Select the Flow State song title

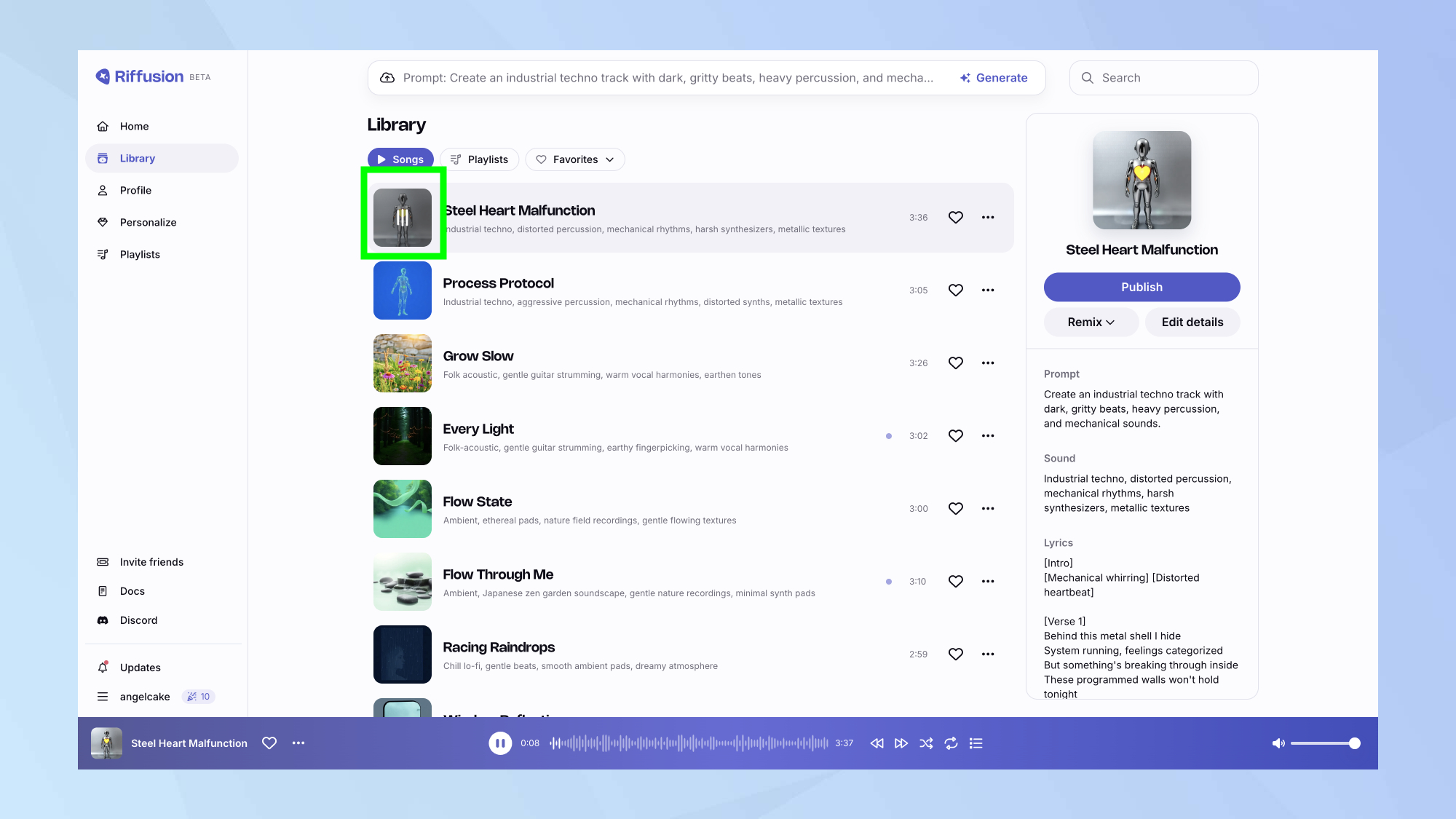[478, 502]
